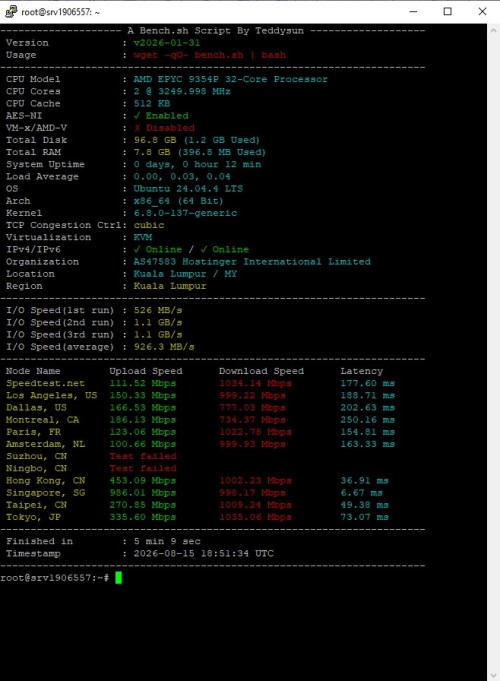The width and height of the screenshot is (500, 681).
Task: Click the Speedtest.net node row name
Action: (x=45, y=383)
